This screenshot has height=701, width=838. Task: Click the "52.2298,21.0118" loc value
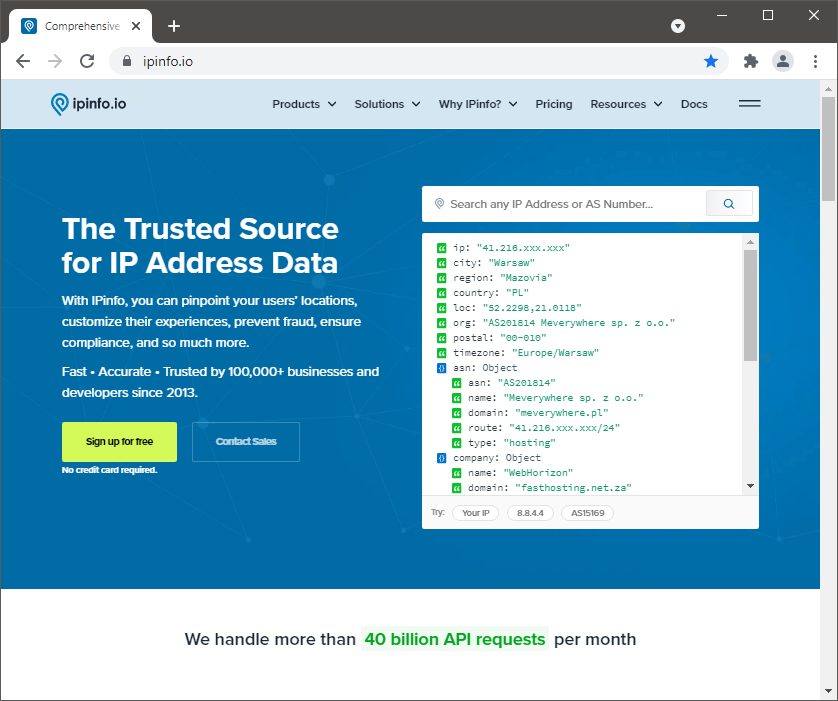pos(532,308)
